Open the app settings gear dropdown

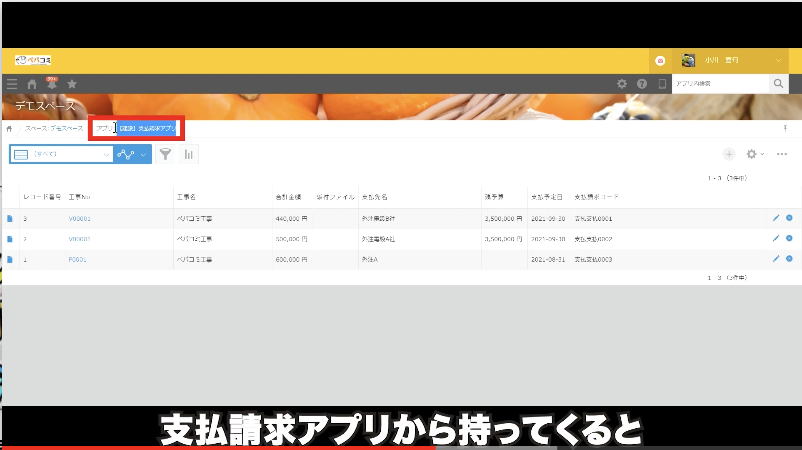coord(755,154)
